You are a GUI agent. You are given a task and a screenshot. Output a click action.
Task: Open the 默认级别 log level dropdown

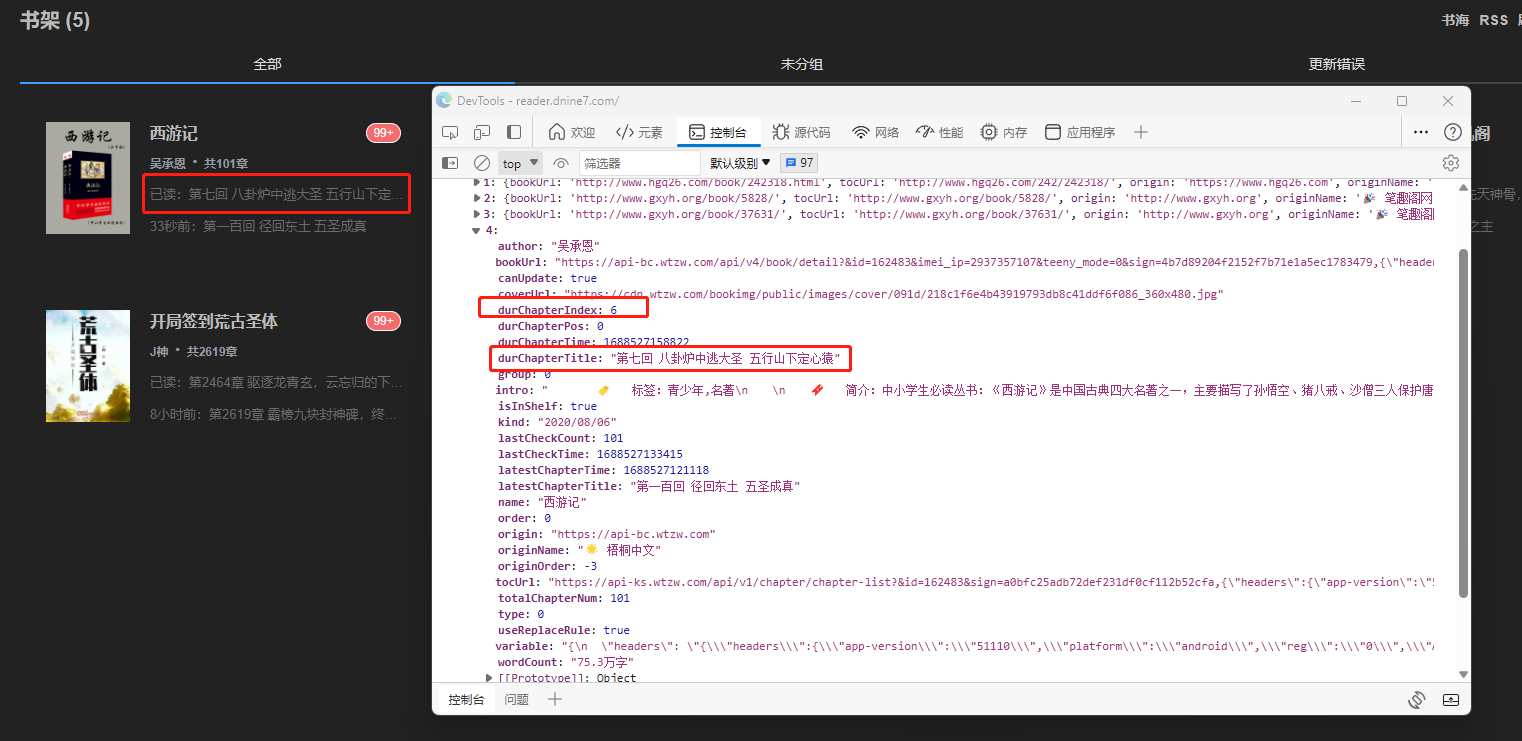[738, 162]
